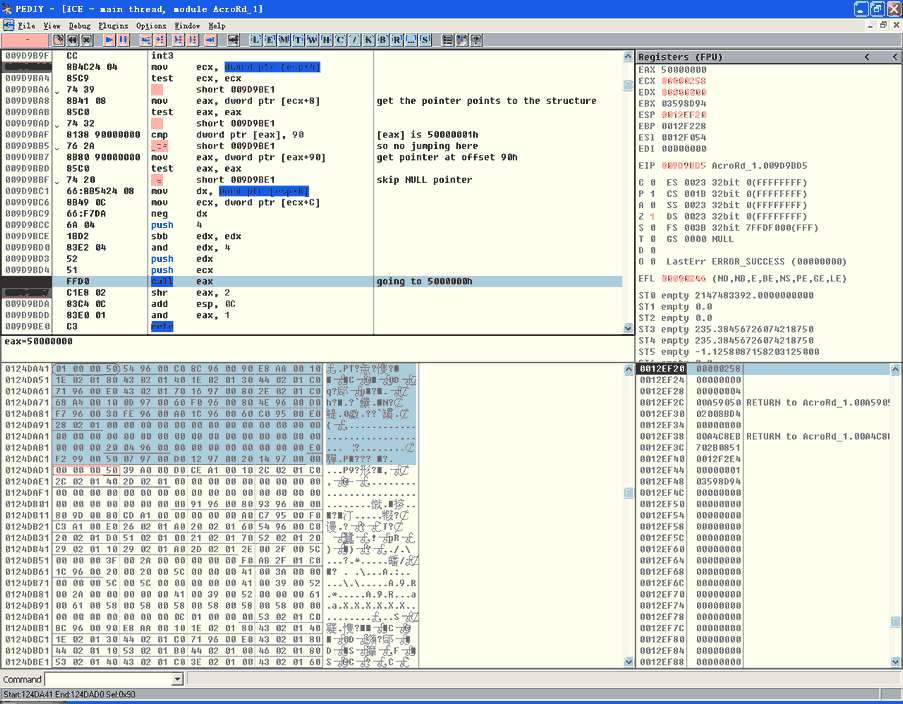Toggle the C flag value in registers
This screenshot has width=903, height=704.
(653, 182)
